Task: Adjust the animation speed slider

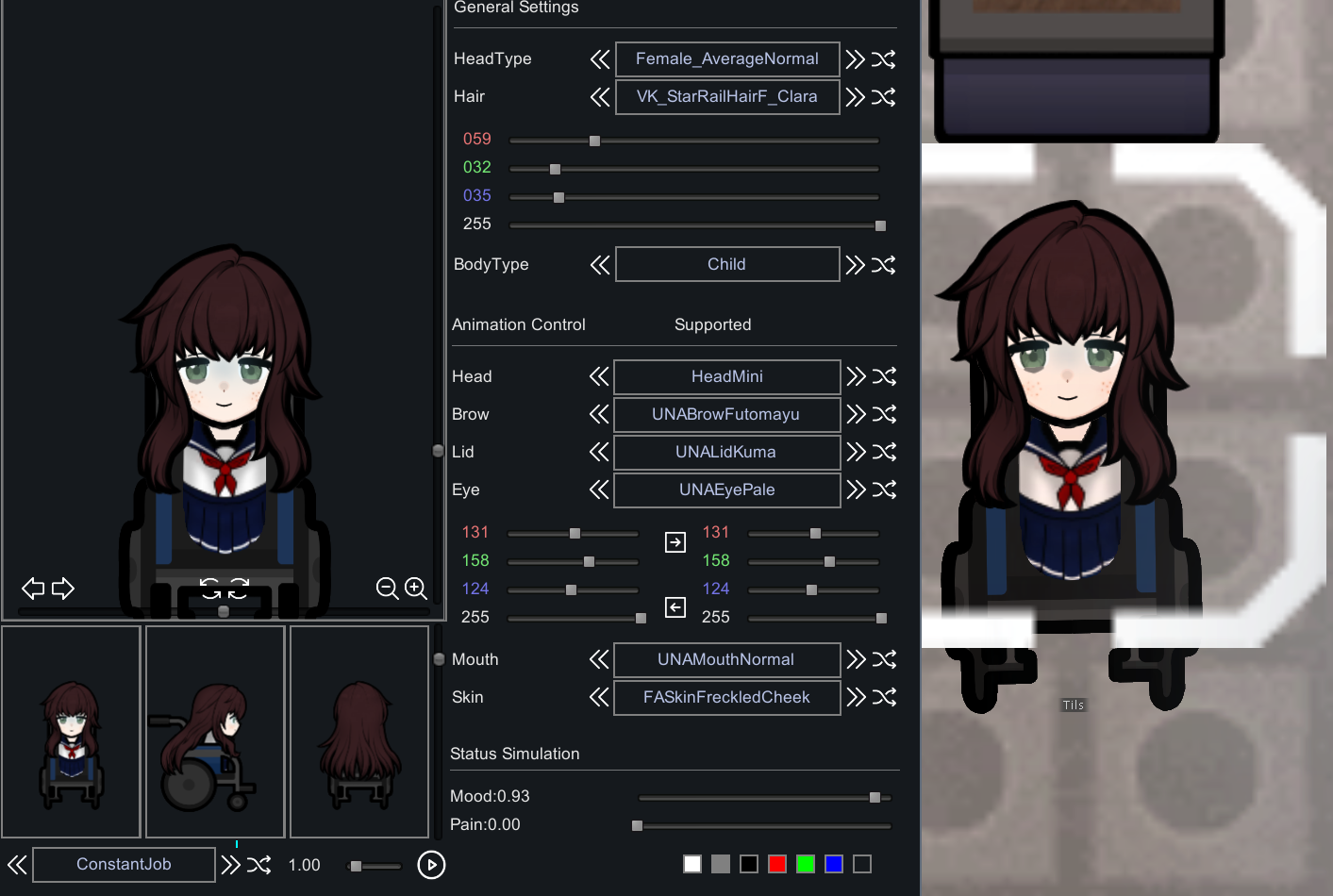Action: coord(375,866)
